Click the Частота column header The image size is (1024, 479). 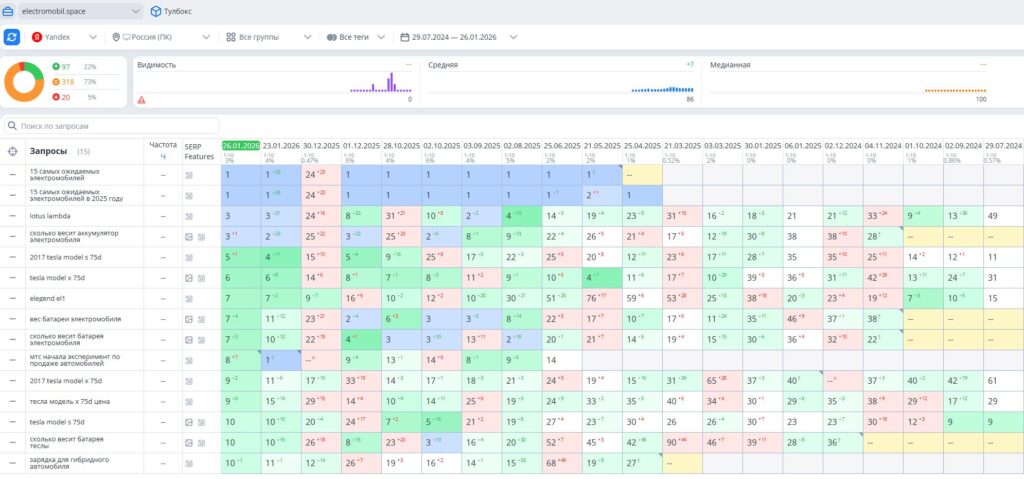pos(163,145)
